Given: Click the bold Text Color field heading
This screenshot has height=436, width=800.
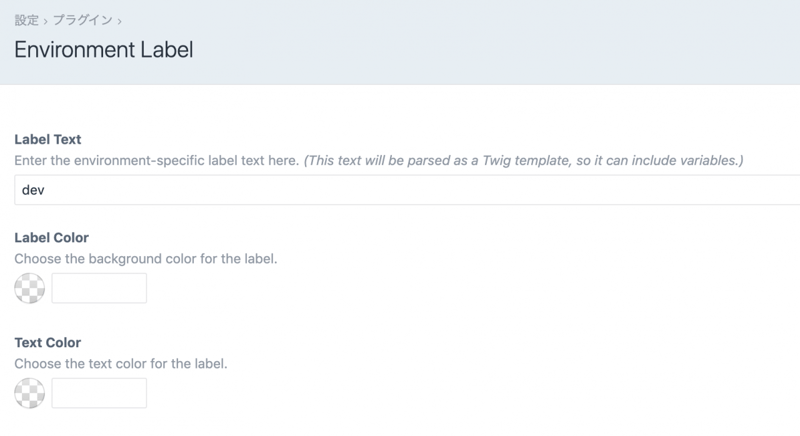Looking at the screenshot, I should (48, 342).
